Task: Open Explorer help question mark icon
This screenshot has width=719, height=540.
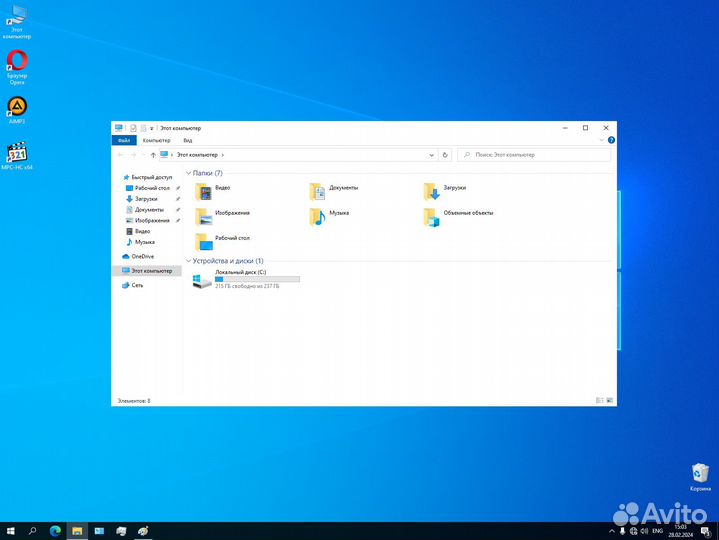Action: pos(611,140)
